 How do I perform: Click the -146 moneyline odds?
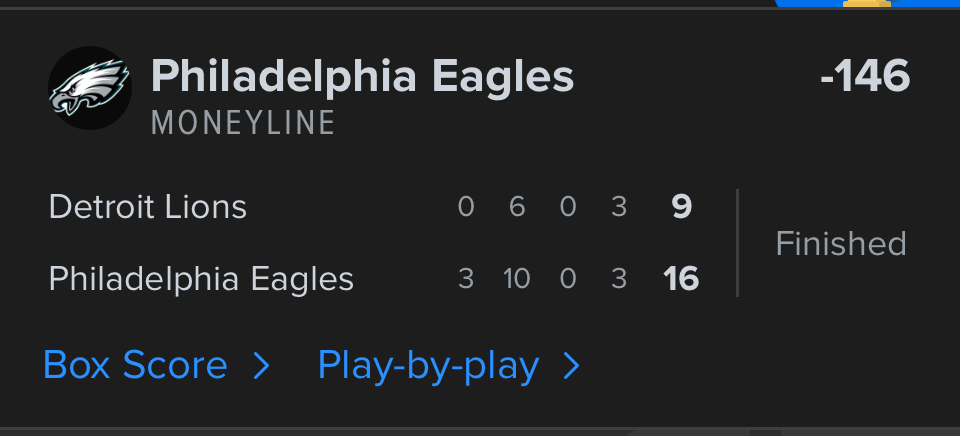(864, 77)
